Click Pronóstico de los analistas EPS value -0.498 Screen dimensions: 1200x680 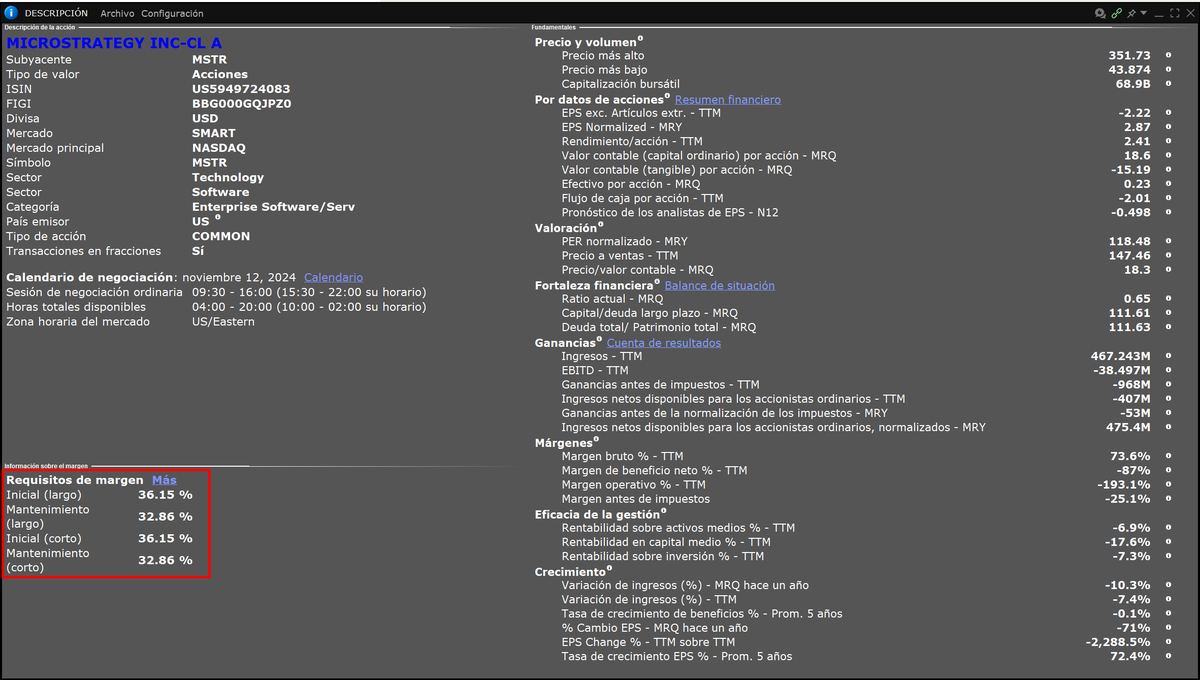(1129, 213)
